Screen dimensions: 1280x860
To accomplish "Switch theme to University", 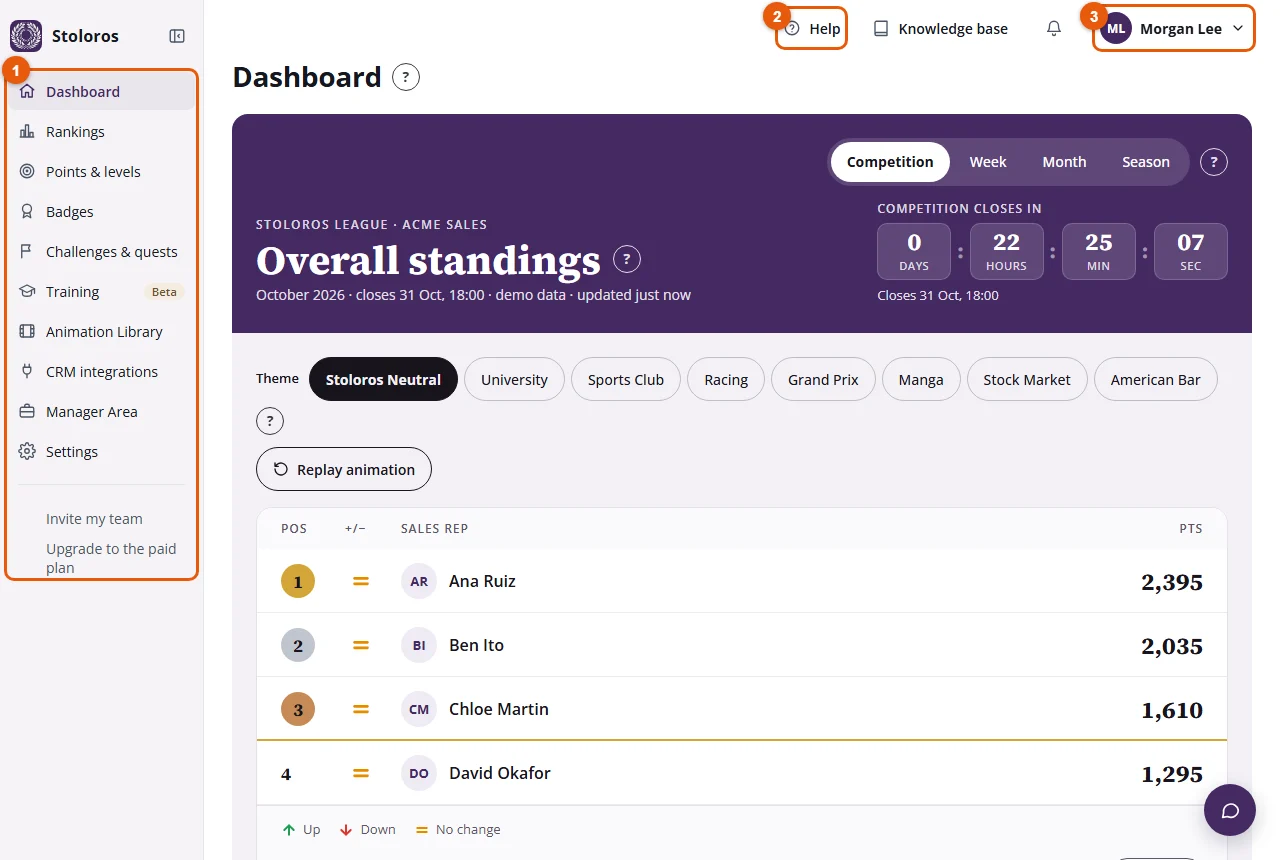I will [x=514, y=379].
